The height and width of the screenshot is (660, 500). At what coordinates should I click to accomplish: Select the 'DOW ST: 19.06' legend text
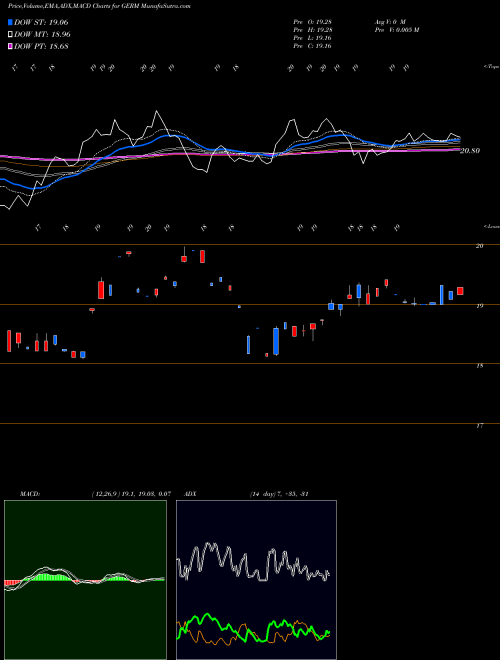[x=41, y=22]
